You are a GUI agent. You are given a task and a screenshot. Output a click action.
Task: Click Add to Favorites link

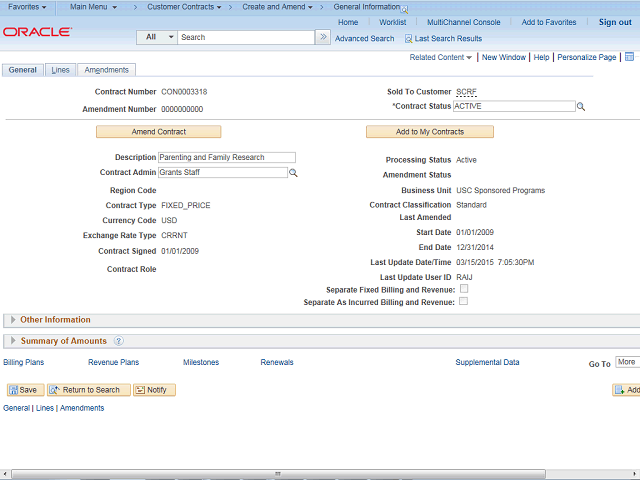pyautogui.click(x=549, y=22)
